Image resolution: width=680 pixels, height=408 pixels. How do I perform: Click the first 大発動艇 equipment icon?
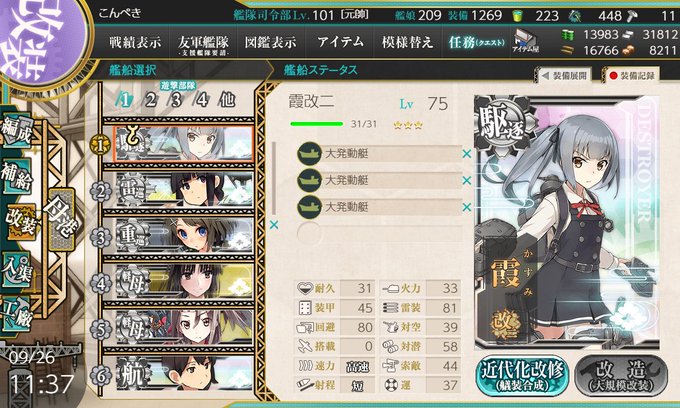pos(309,153)
